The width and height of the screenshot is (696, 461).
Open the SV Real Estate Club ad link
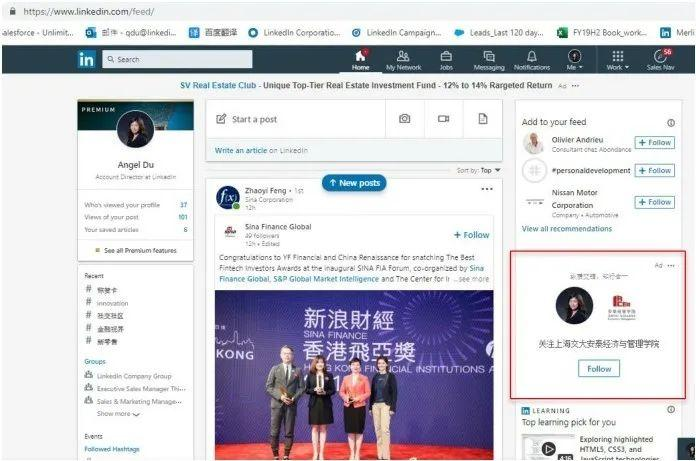218,85
